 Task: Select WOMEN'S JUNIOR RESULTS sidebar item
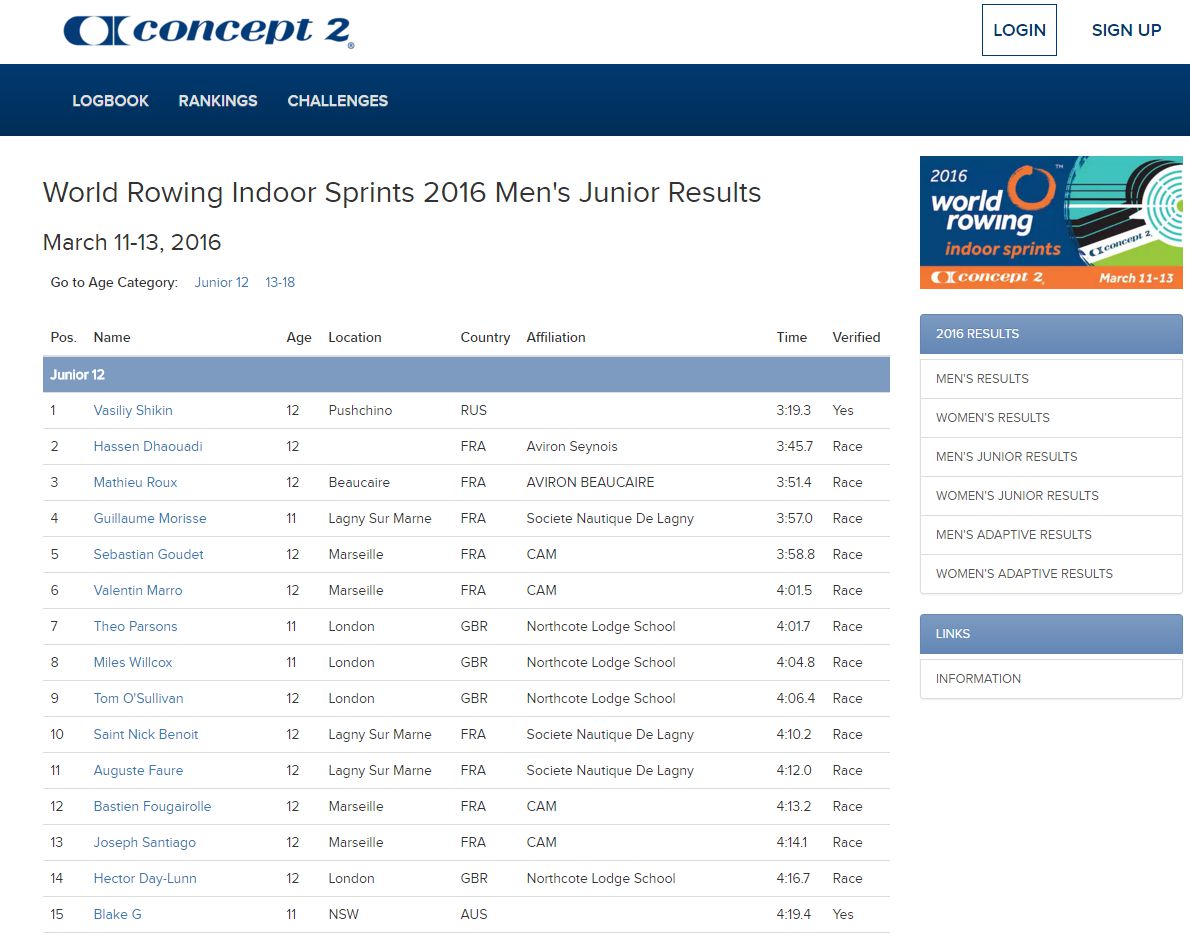tap(1050, 496)
